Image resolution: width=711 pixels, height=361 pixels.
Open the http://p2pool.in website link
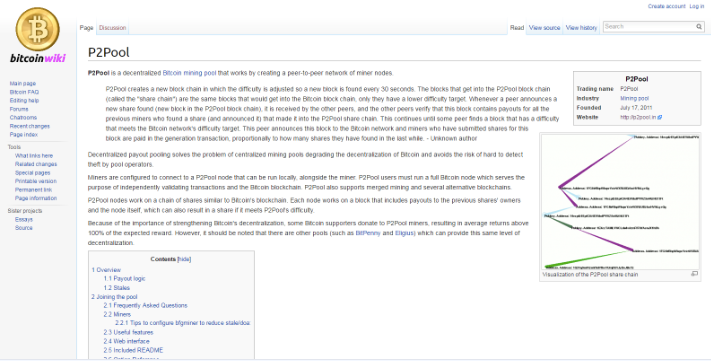638,117
